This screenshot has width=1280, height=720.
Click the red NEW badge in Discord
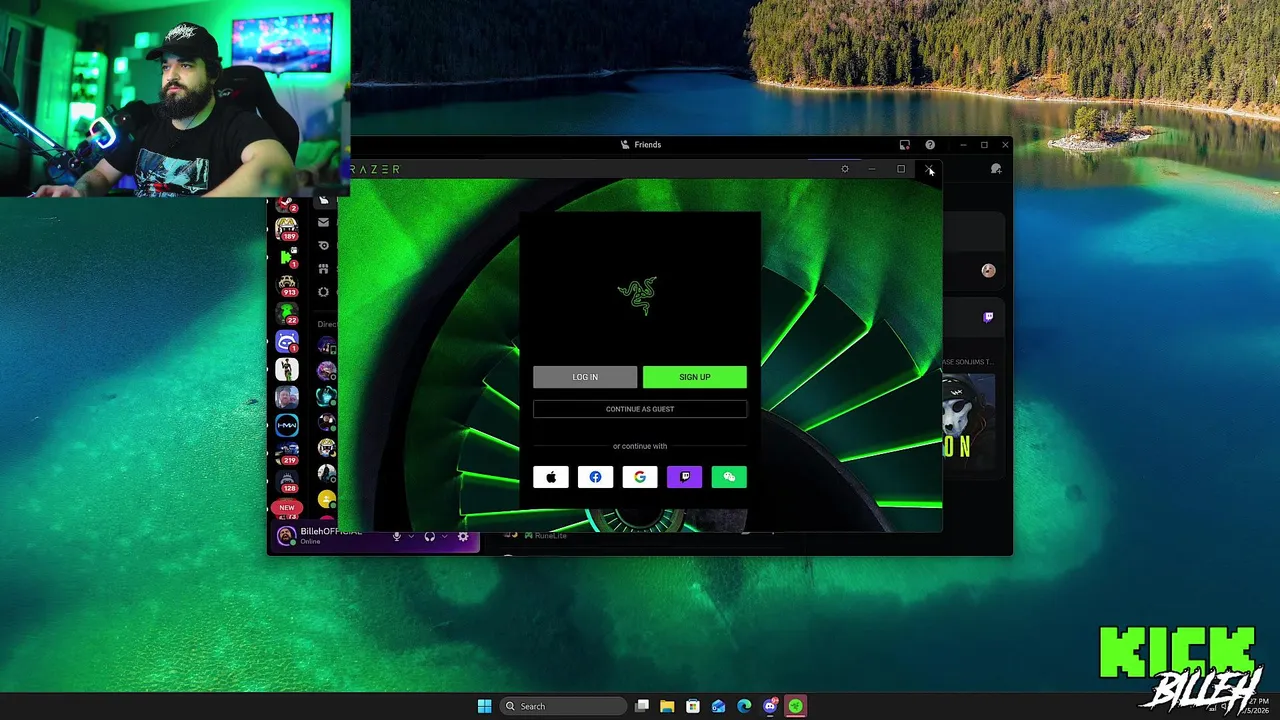[287, 507]
